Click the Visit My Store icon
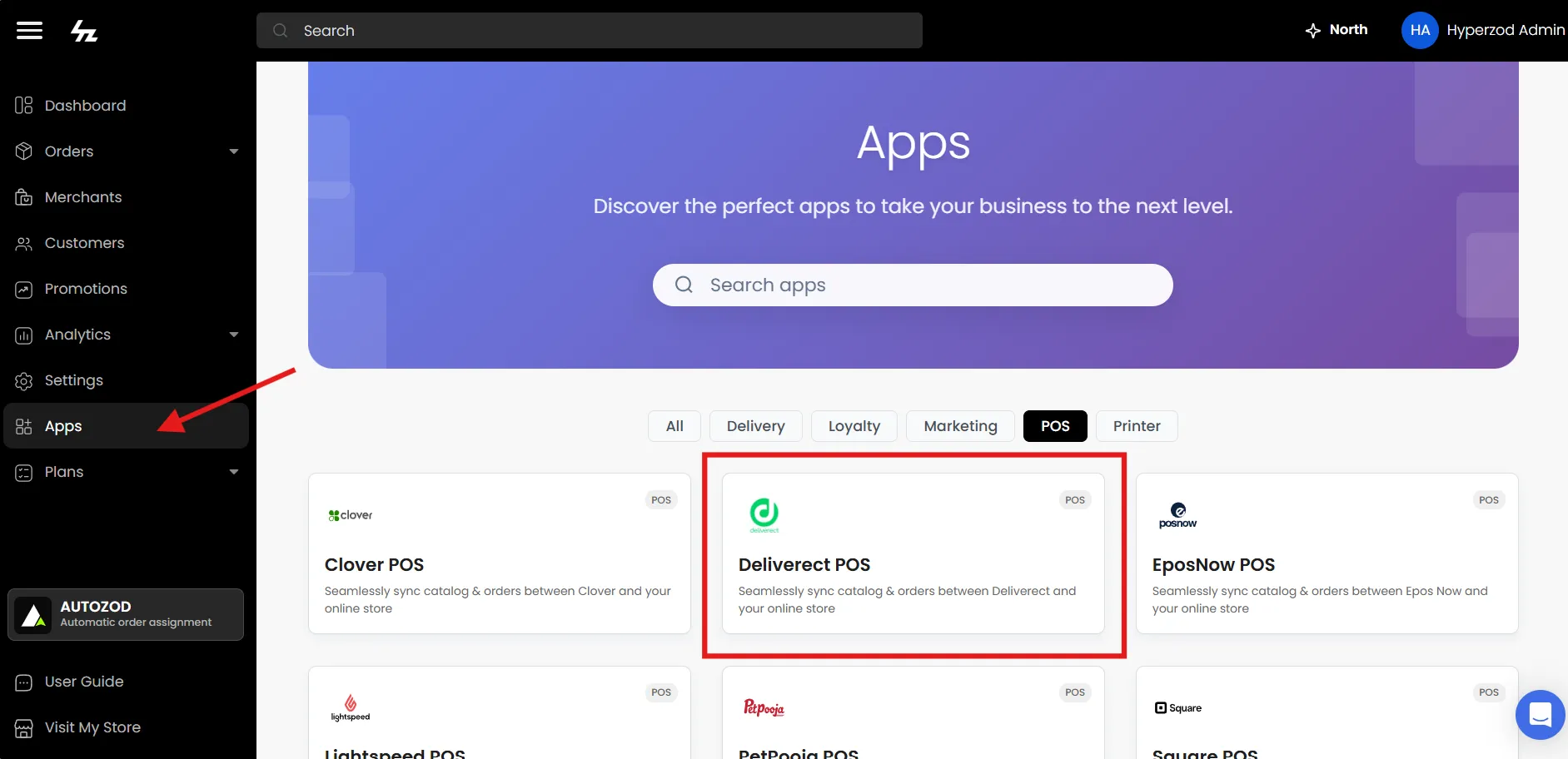Viewport: 1568px width, 759px height. [x=24, y=728]
